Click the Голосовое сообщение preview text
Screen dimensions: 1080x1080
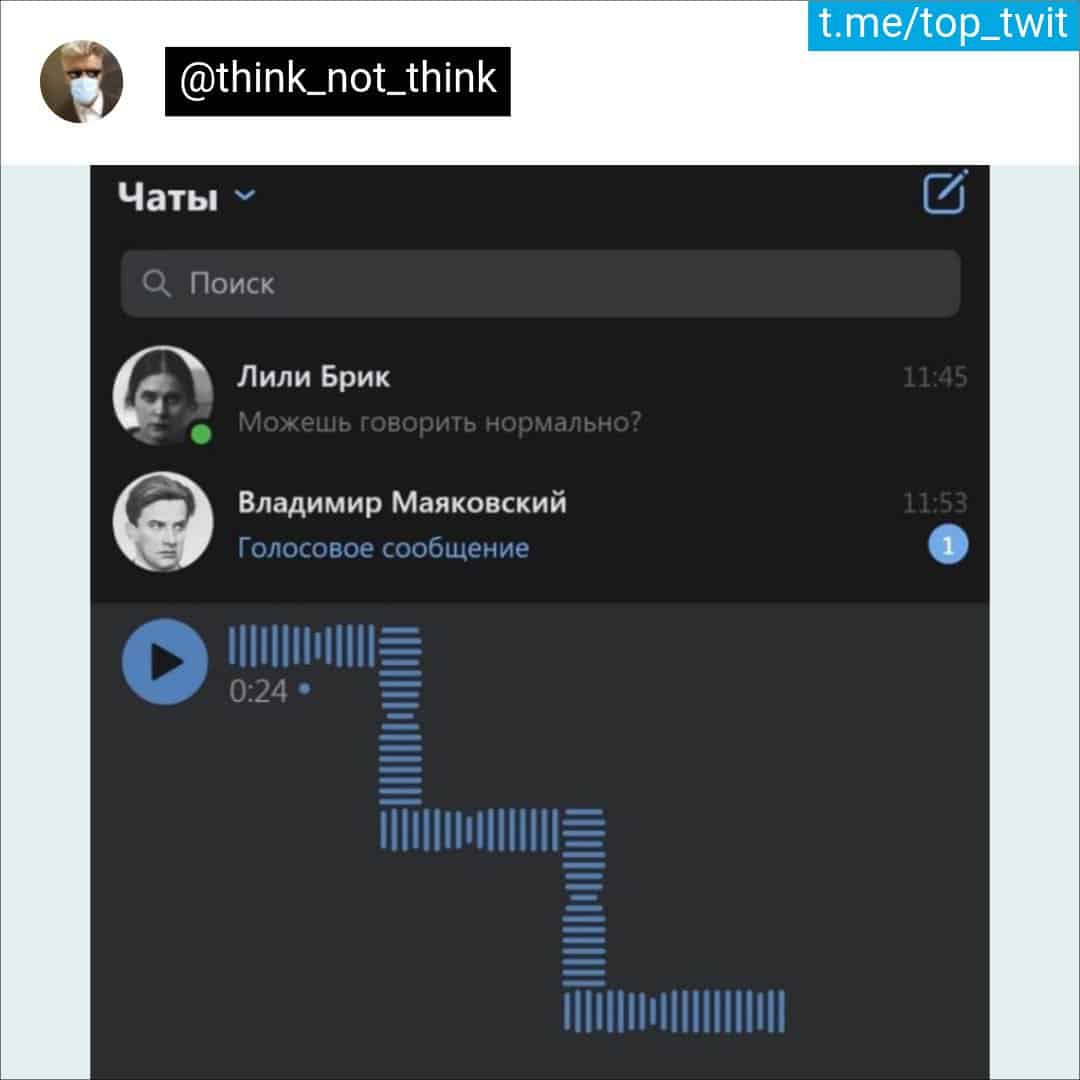coord(383,548)
